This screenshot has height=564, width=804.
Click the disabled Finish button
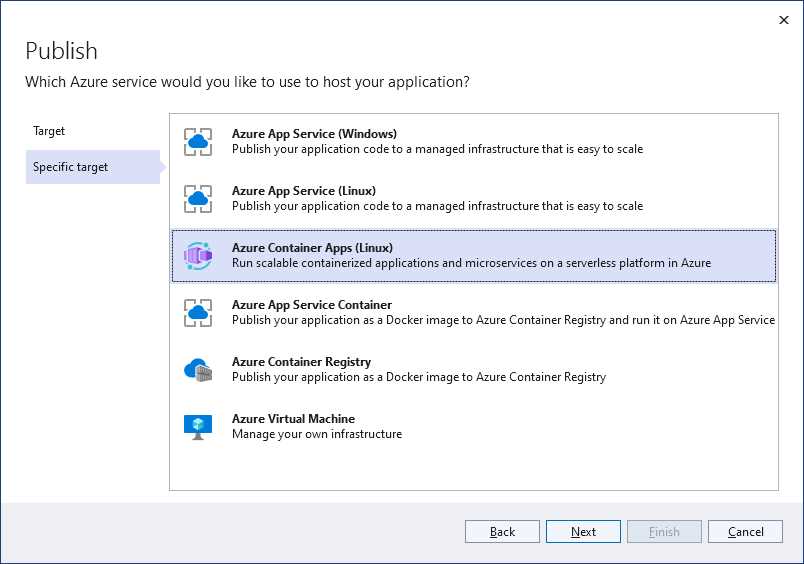(664, 532)
